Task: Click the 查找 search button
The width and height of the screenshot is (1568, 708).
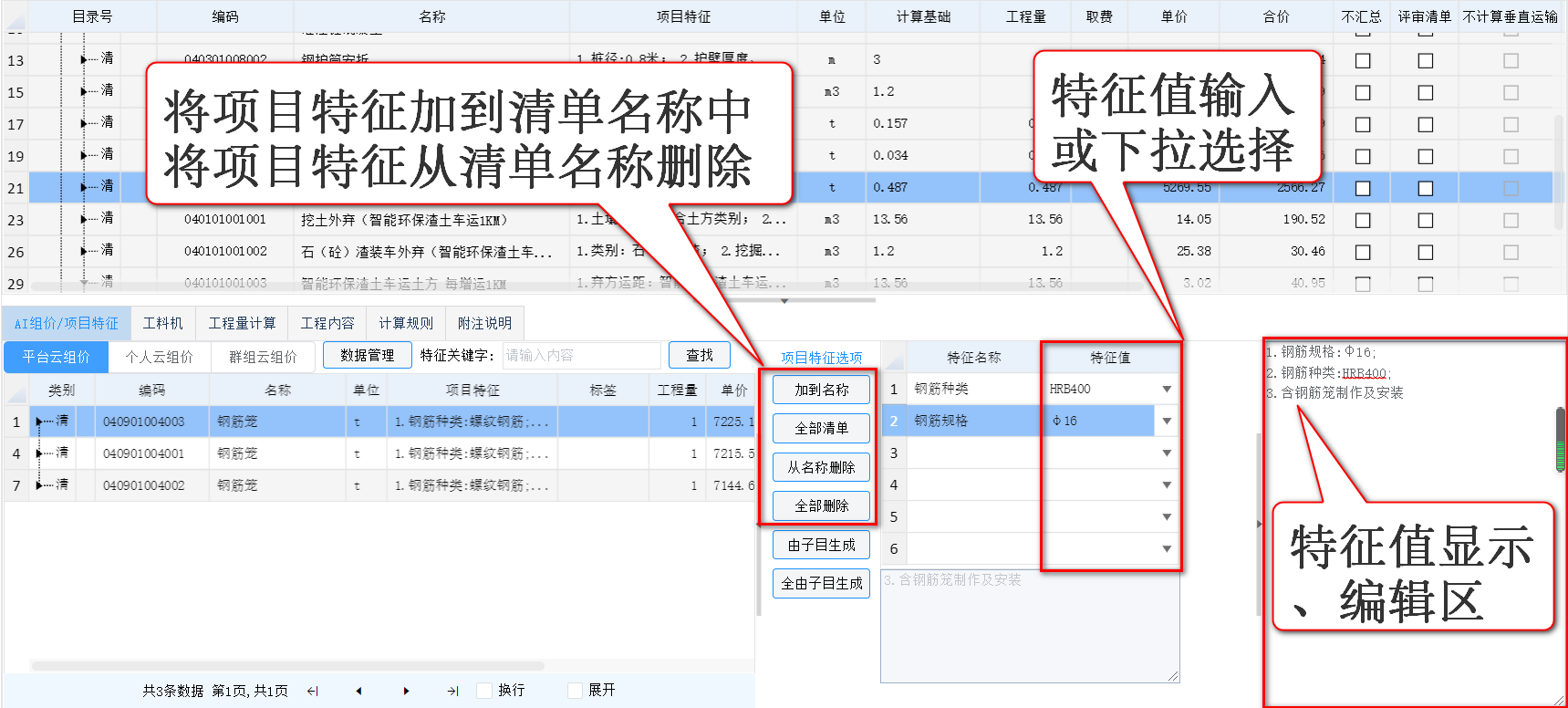Action: click(700, 355)
